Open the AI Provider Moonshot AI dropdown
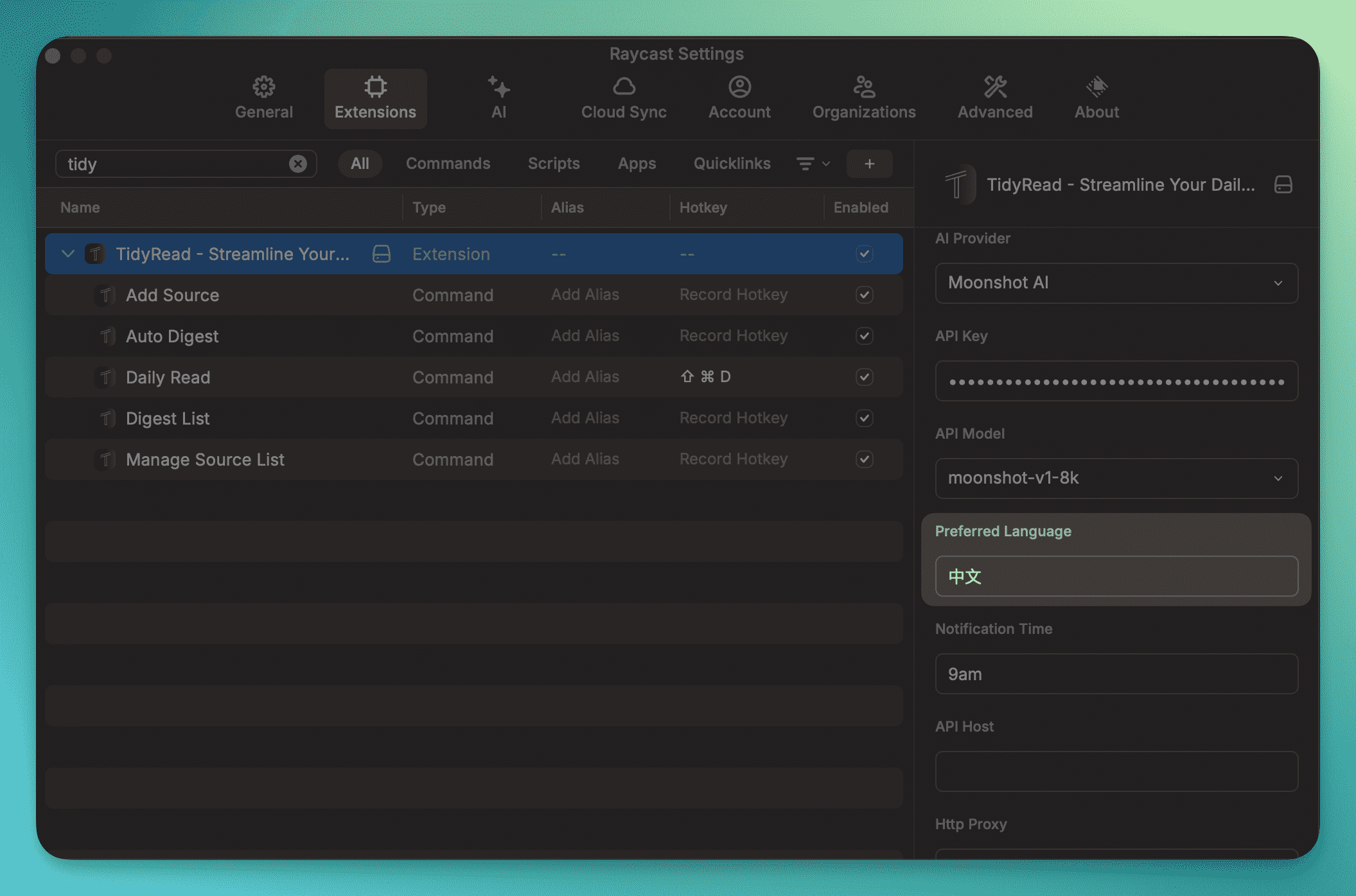 pos(1116,283)
